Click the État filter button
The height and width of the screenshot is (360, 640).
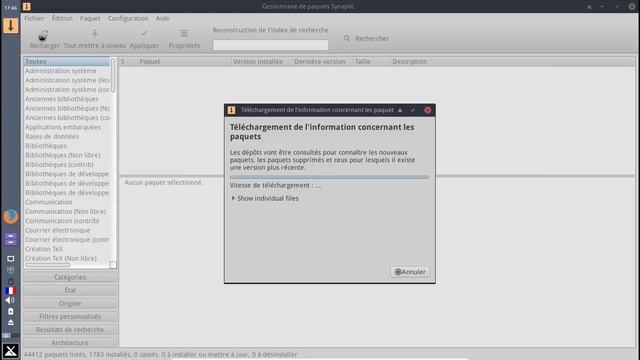tap(70, 290)
